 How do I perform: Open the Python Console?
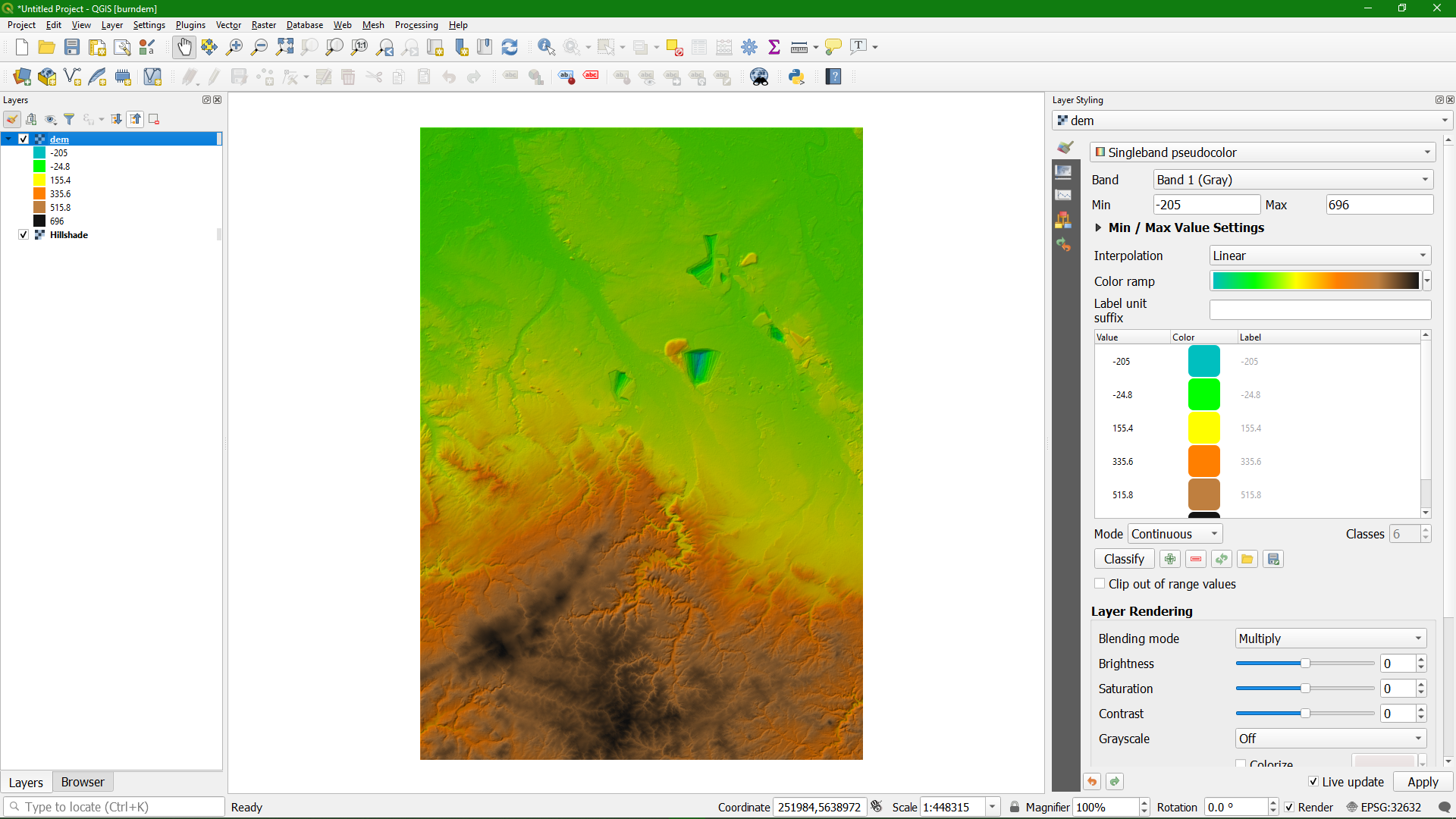pos(796,77)
